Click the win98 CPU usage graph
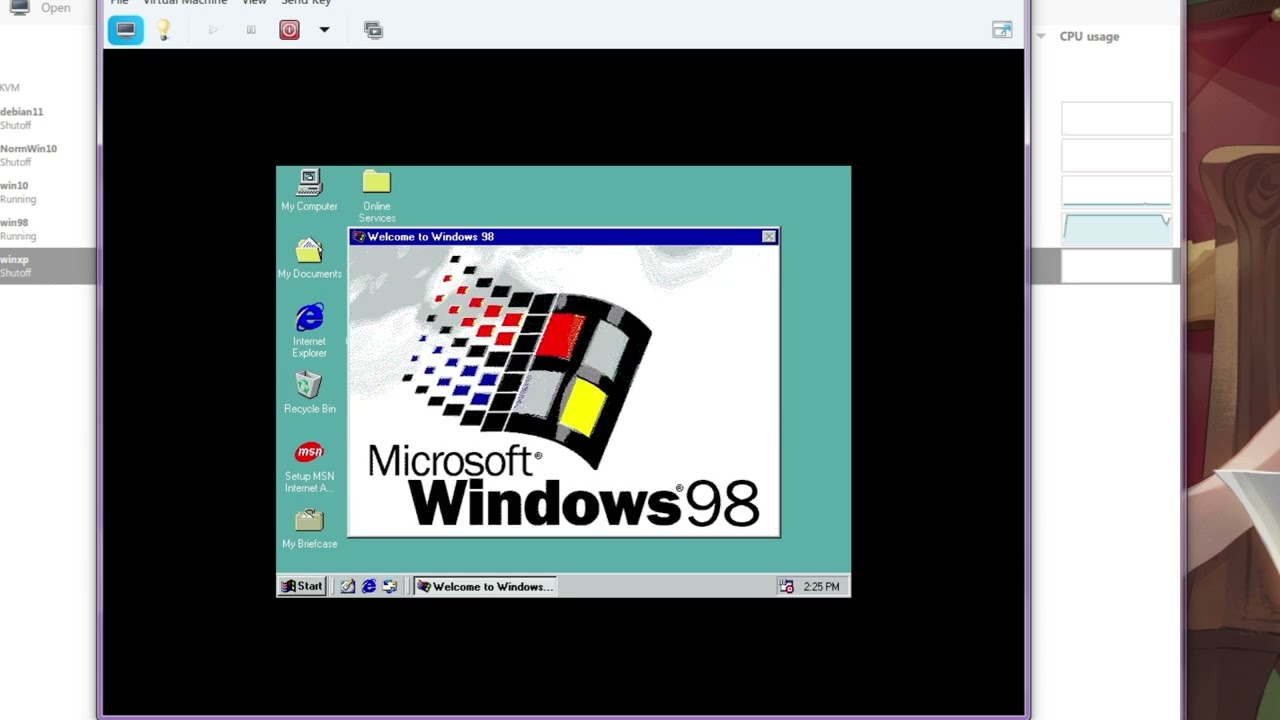 (1117, 228)
